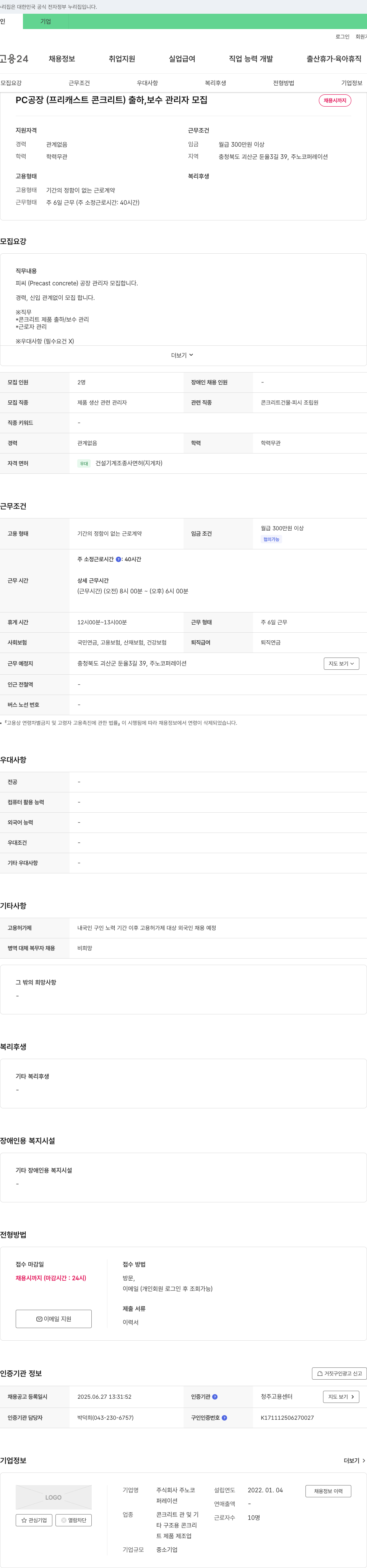Click the certification number K171112506270027

pyautogui.click(x=287, y=1417)
